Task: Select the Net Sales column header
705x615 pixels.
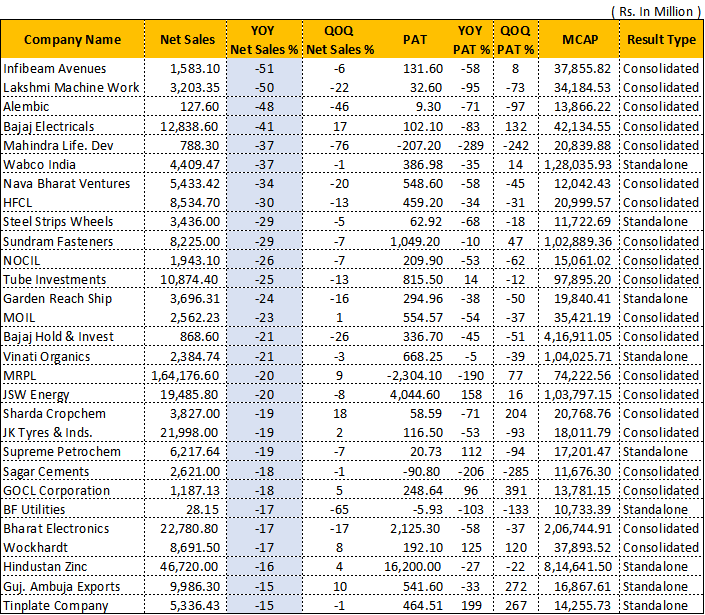Action: (187, 40)
